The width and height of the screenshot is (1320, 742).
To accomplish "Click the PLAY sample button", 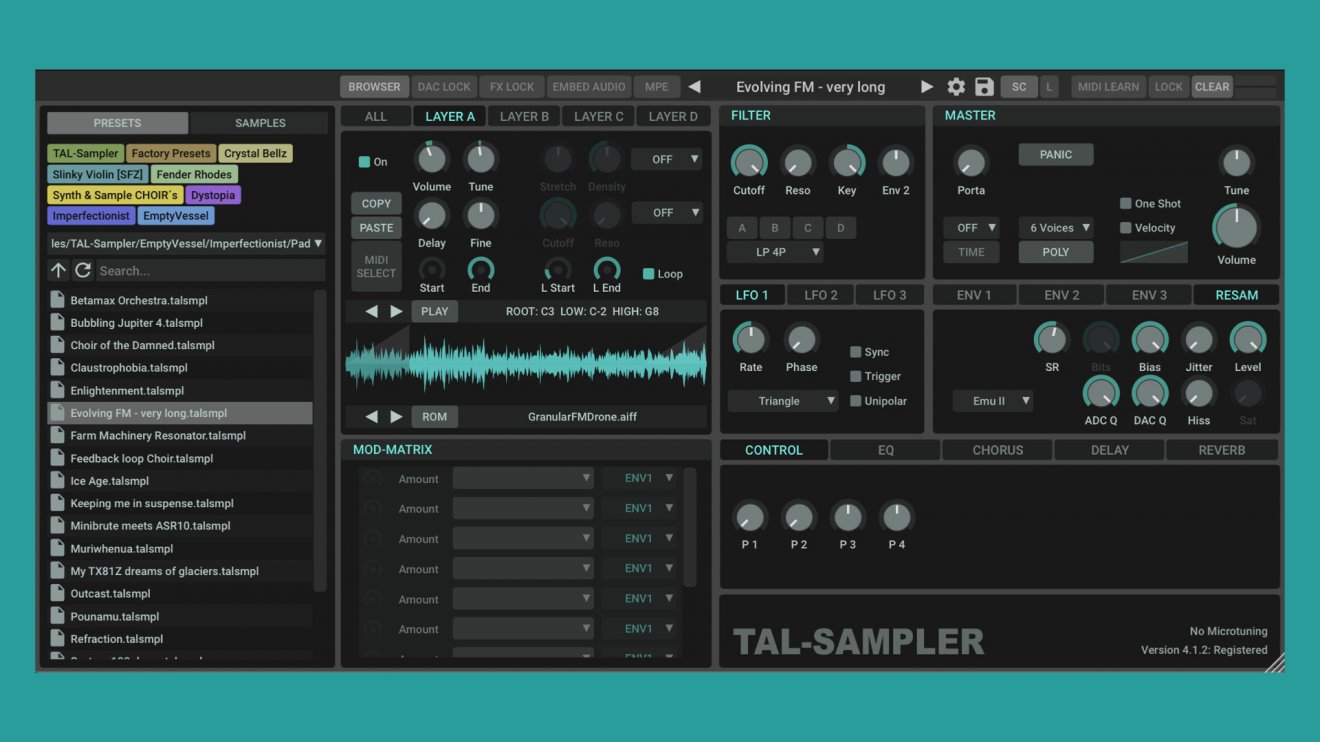I will 434,311.
